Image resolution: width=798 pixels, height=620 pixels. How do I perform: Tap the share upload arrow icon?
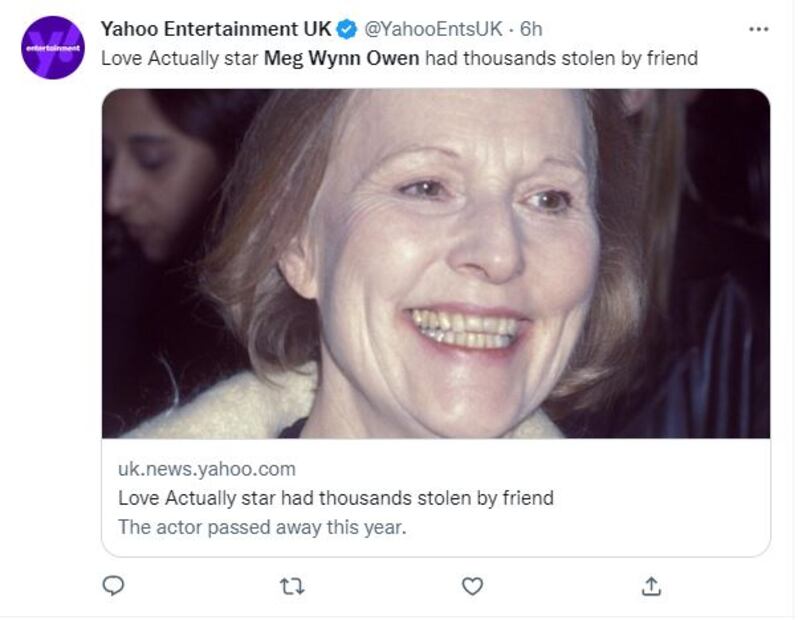(651, 586)
